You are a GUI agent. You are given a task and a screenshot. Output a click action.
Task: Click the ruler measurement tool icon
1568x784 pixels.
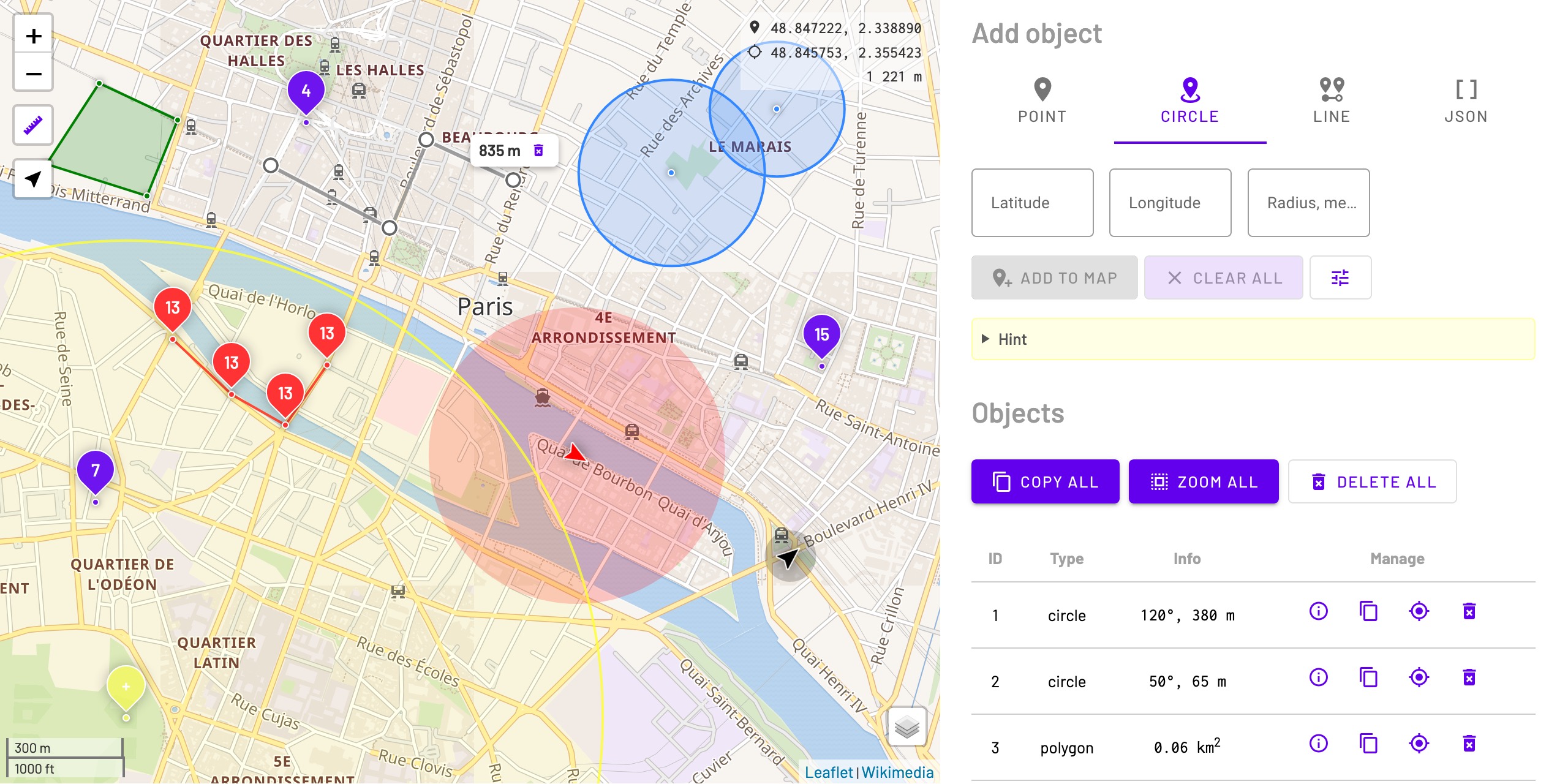[x=33, y=126]
